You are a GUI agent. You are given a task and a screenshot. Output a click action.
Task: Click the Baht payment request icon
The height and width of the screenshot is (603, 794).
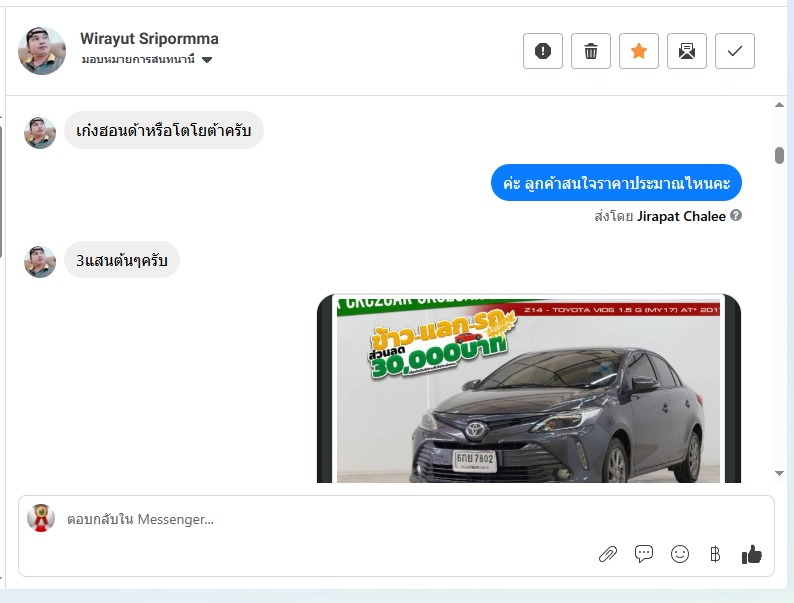coord(715,554)
